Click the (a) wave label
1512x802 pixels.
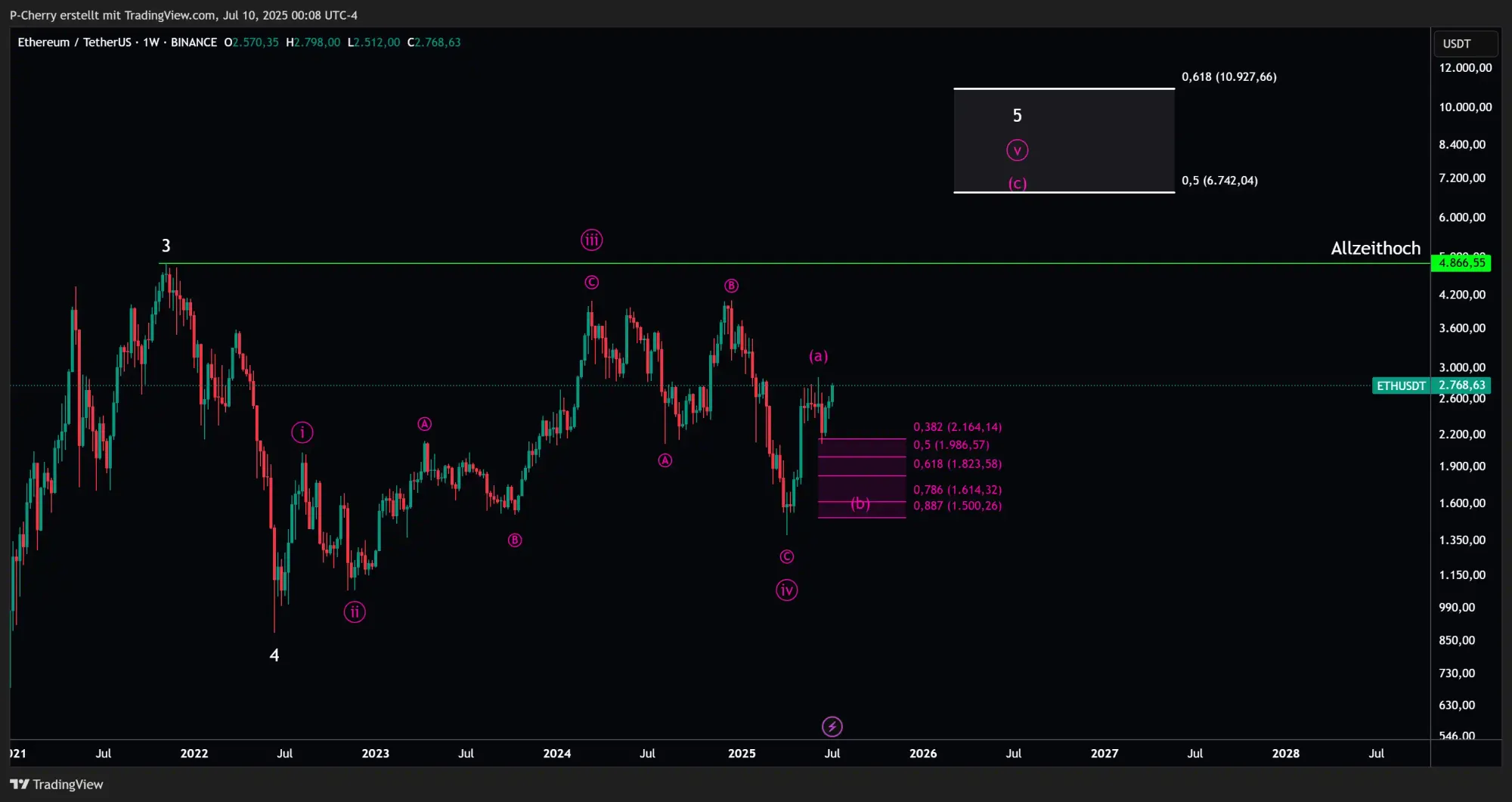(818, 356)
